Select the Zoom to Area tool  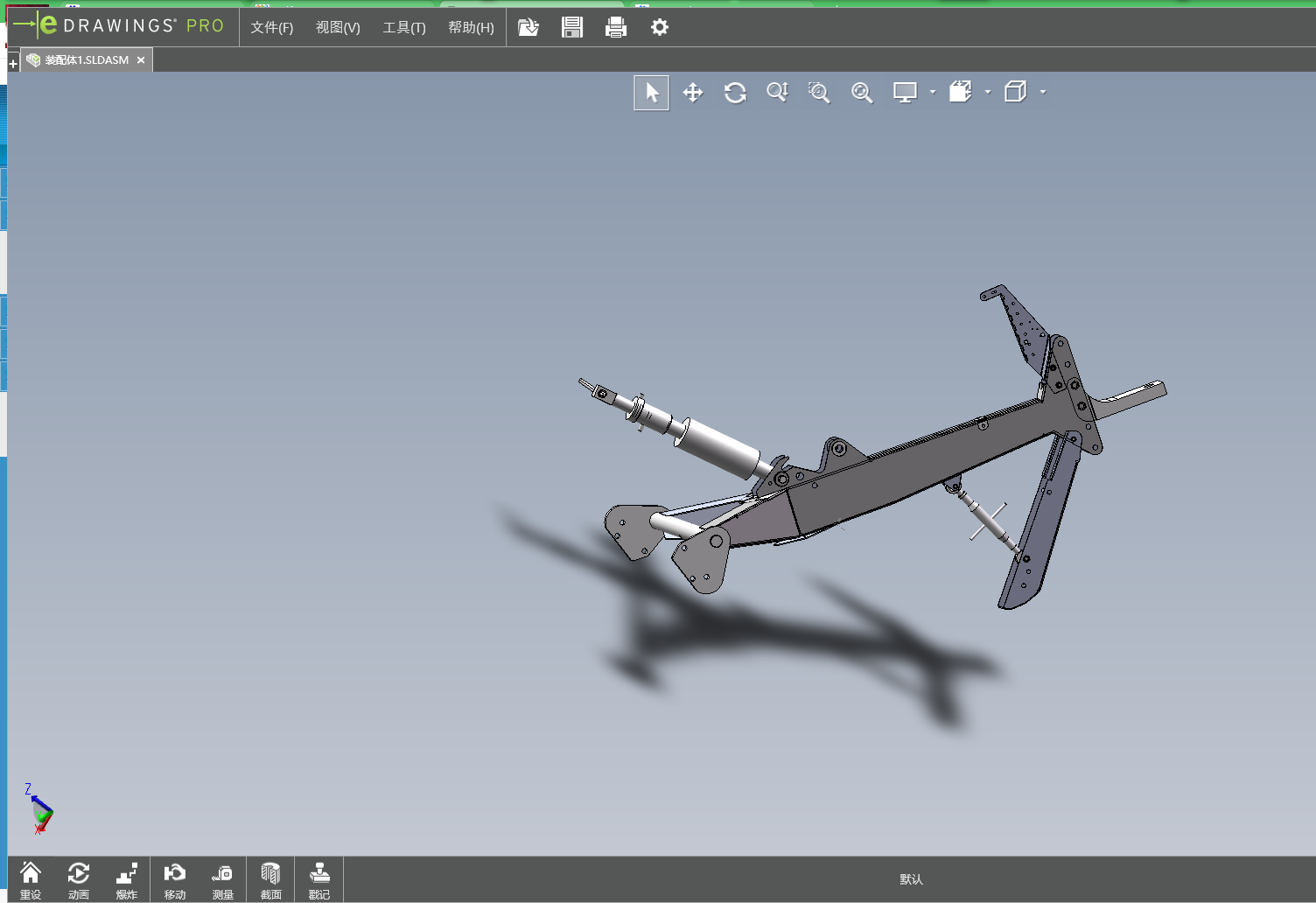point(819,92)
